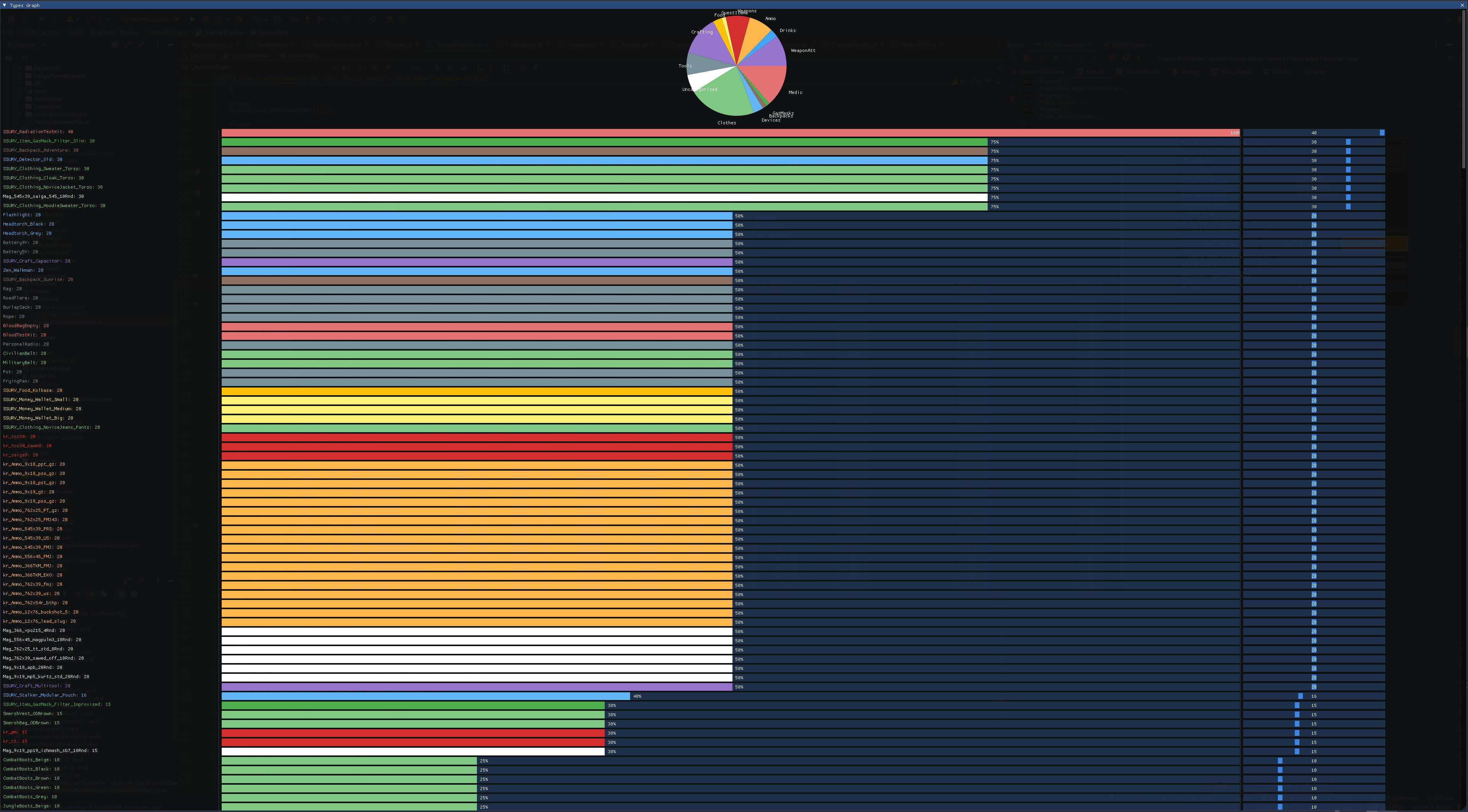Click the SSURV_RadiationTestKit slider showing 40
The height and width of the screenshot is (812, 1468).
point(1314,133)
